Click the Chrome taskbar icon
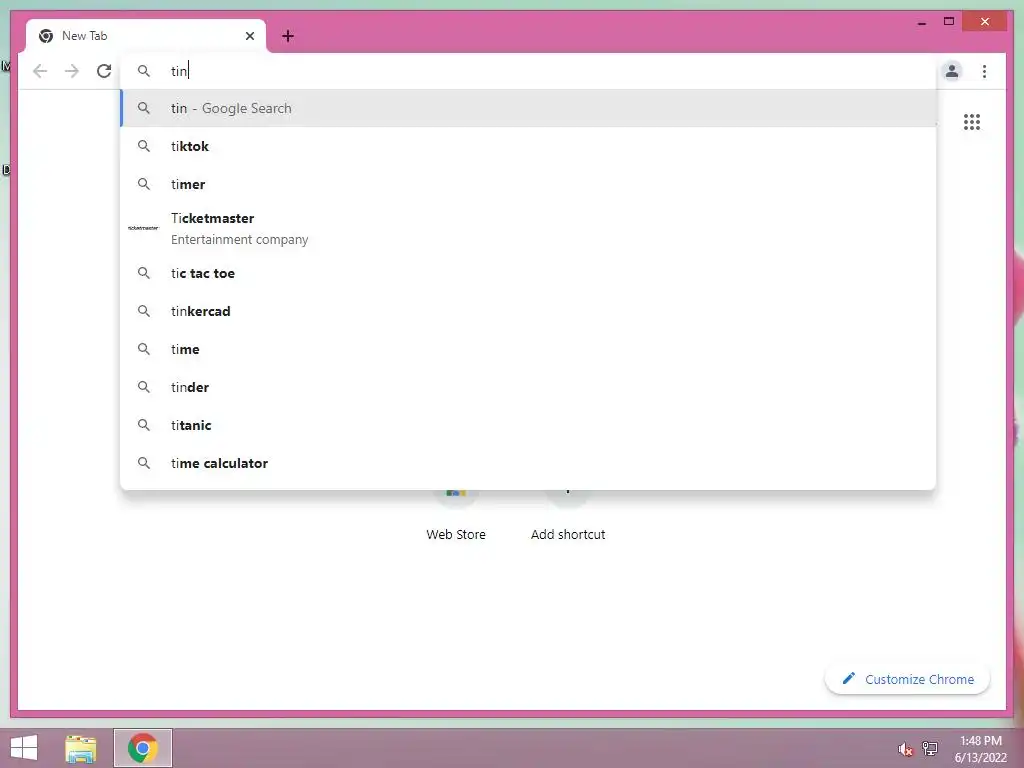The width and height of the screenshot is (1024, 768). pyautogui.click(x=143, y=748)
